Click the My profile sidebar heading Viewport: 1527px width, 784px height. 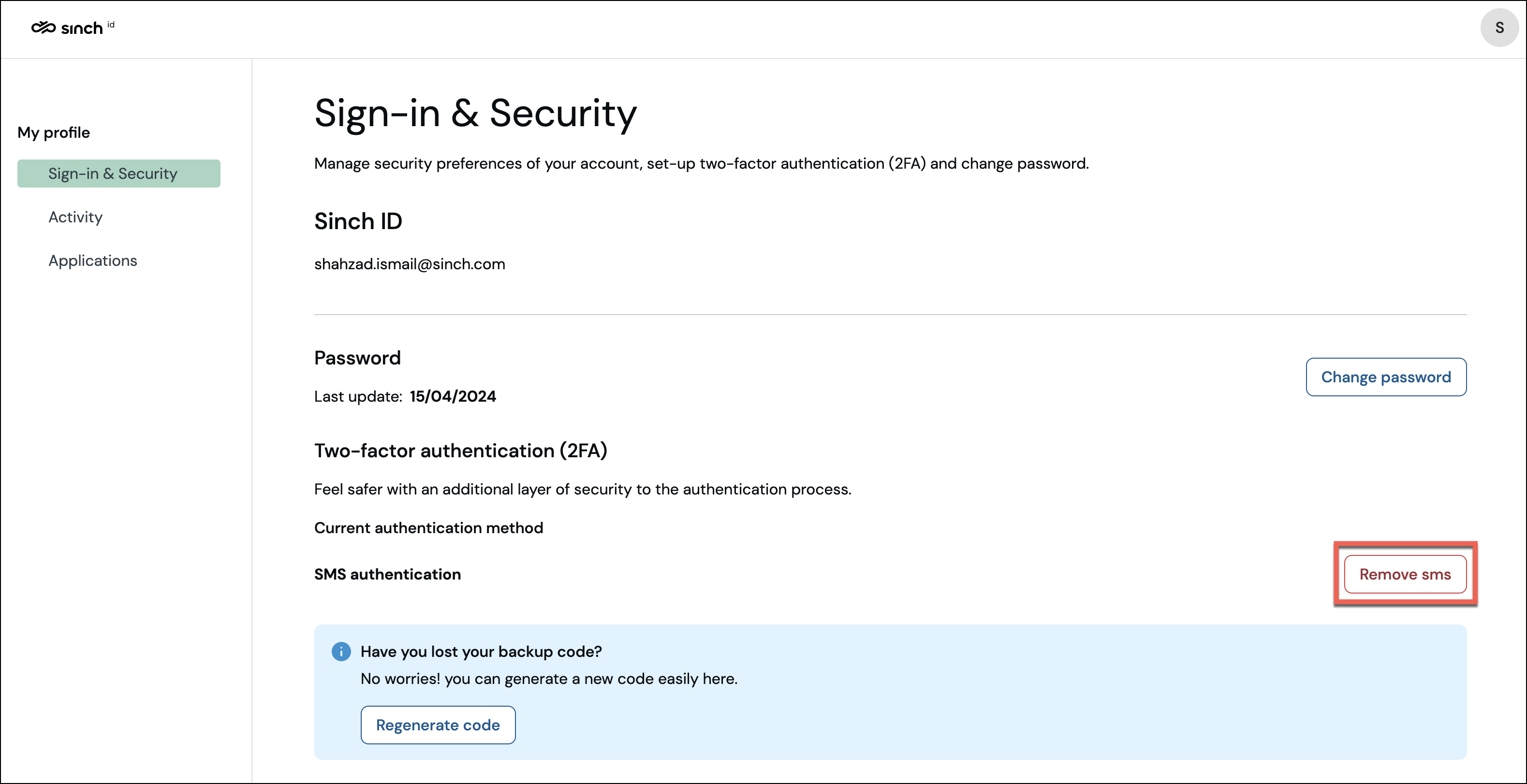pos(53,132)
